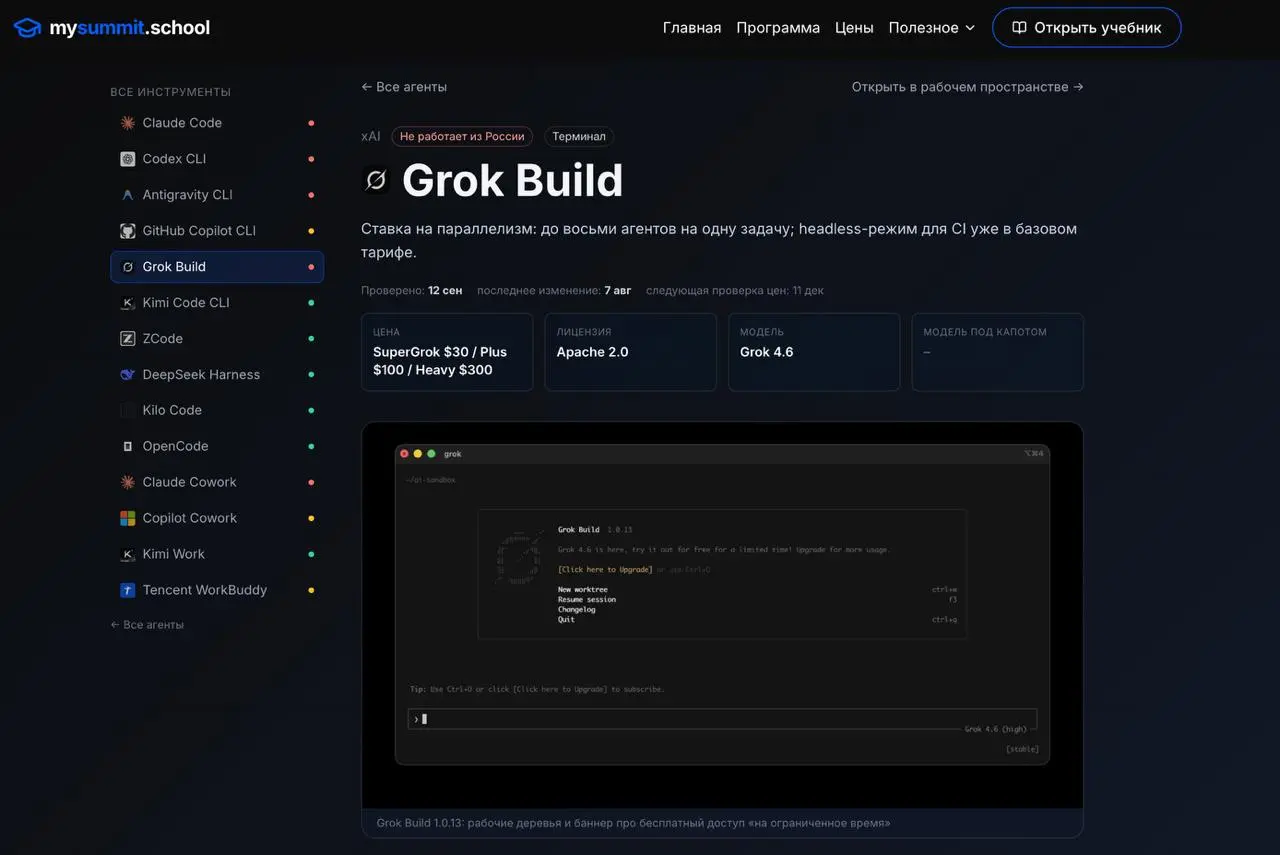Click the Kimi Code CLI icon
The width and height of the screenshot is (1280, 855).
(128, 303)
